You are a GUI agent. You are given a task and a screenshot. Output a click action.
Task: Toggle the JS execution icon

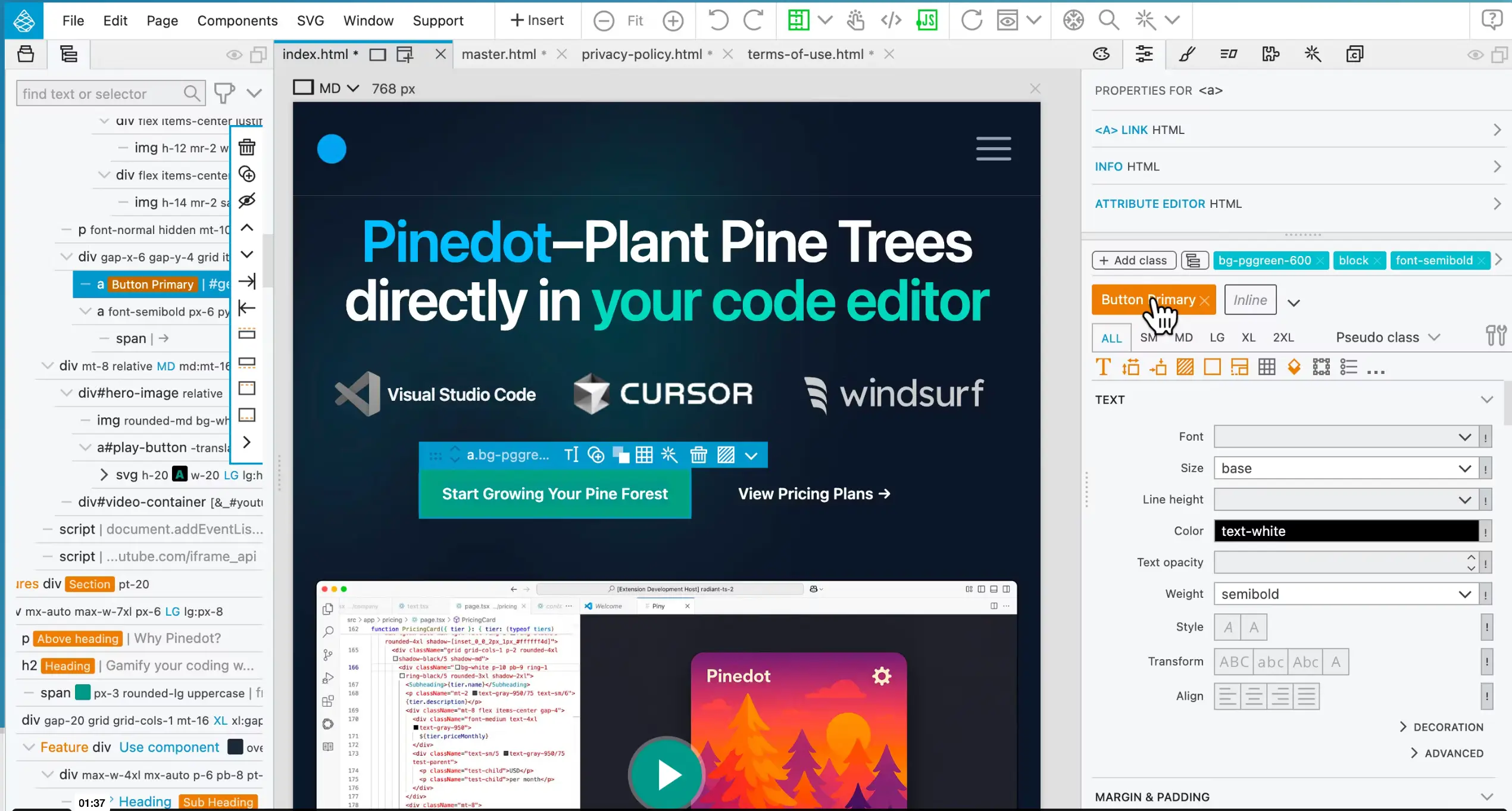(x=927, y=20)
